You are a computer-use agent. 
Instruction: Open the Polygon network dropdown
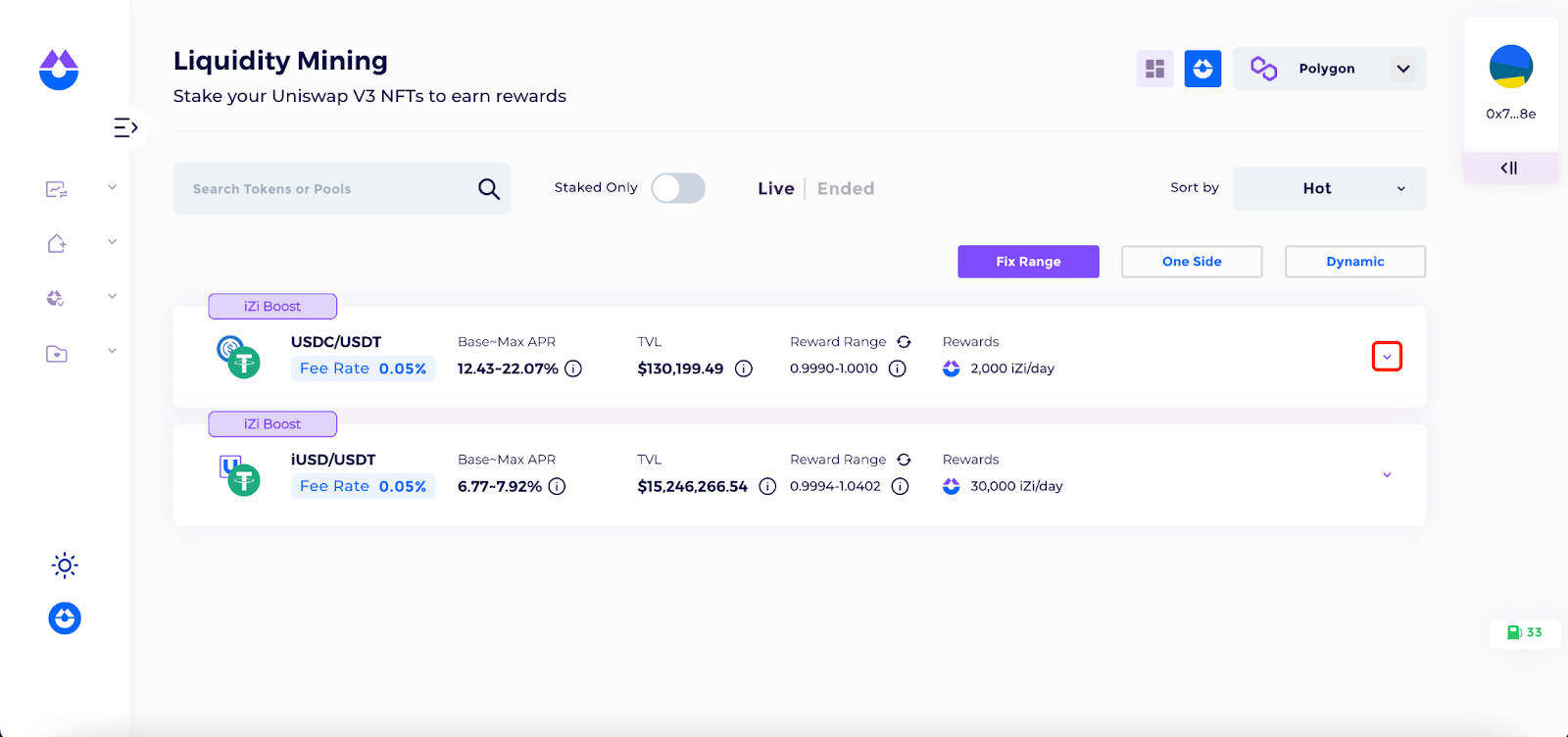(1403, 69)
